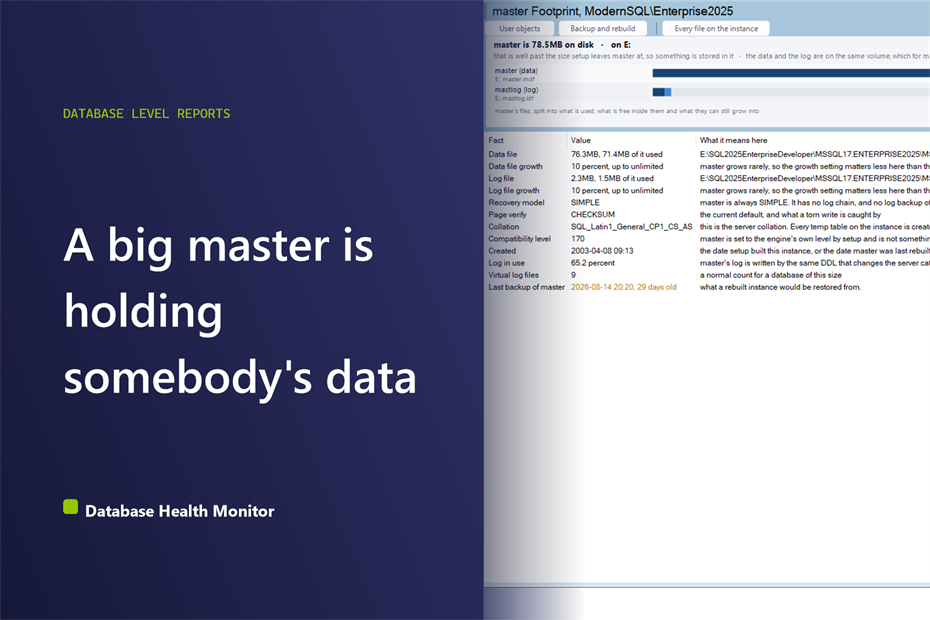Click the CHECKSUM page verify value
The width and height of the screenshot is (930, 620).
point(593,215)
